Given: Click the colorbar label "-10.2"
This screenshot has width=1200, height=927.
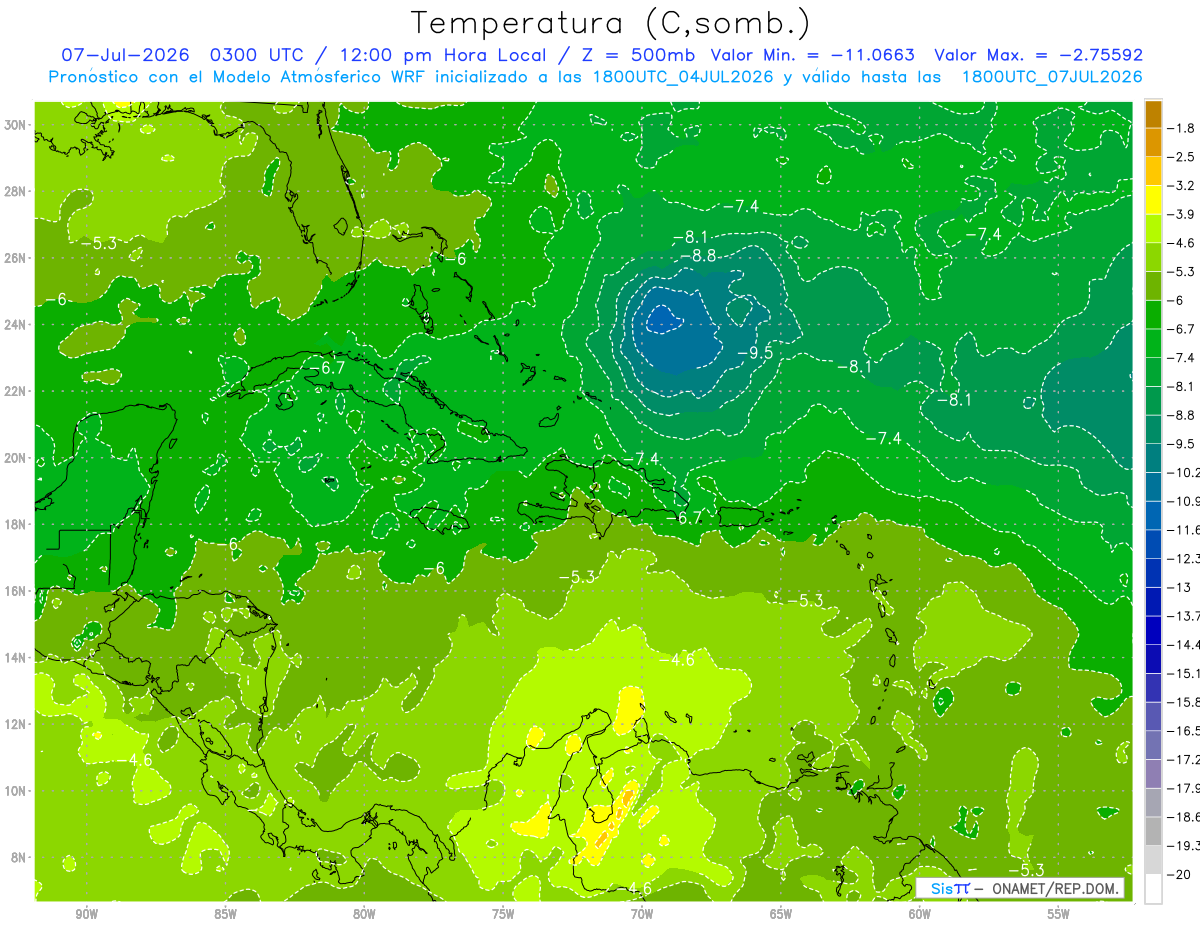Looking at the screenshot, I should tap(1183, 472).
